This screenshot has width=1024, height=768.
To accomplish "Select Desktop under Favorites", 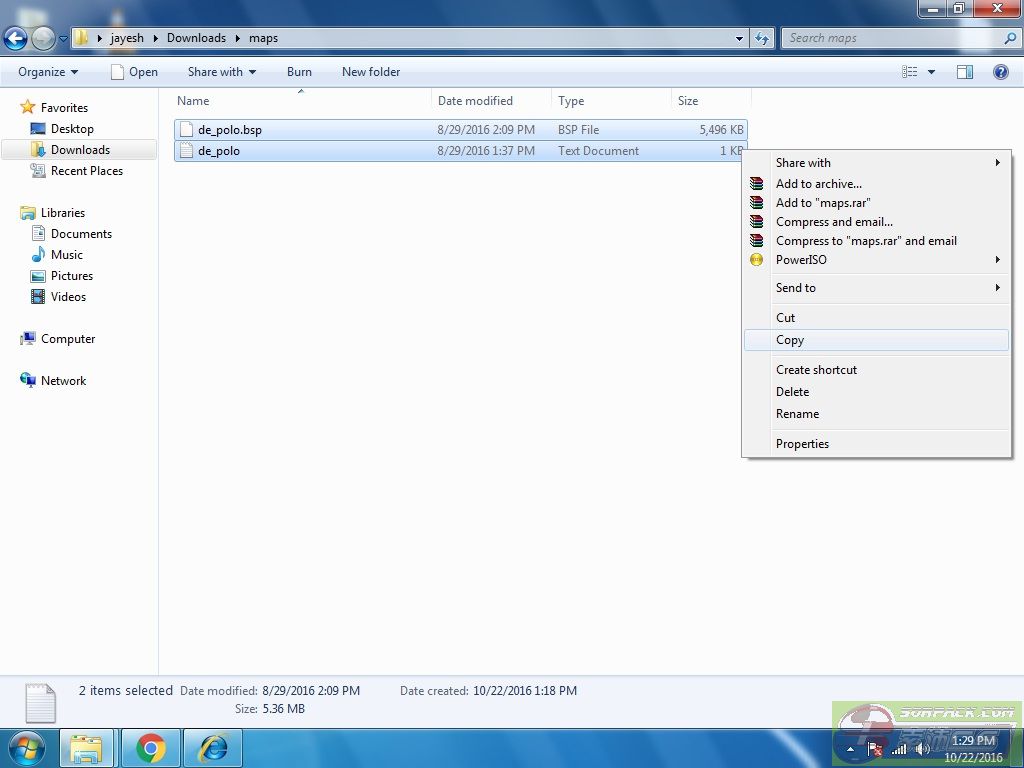I will click(x=72, y=129).
